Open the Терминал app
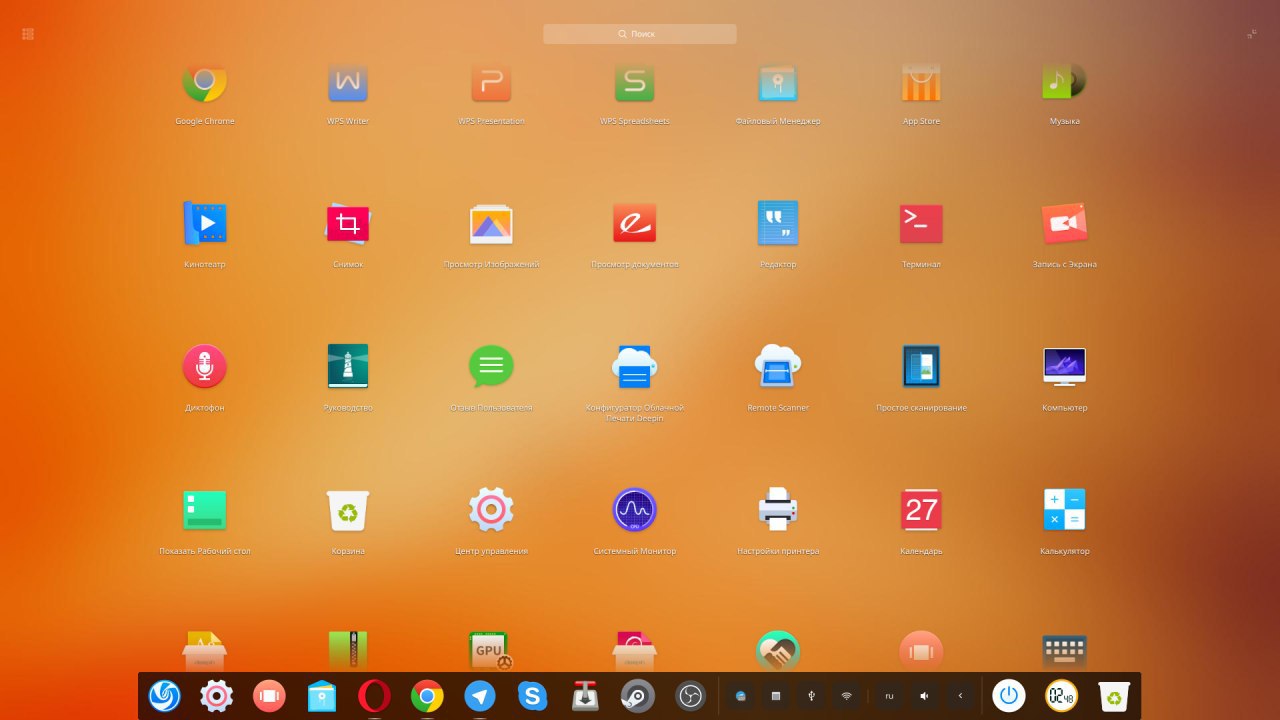The width and height of the screenshot is (1280, 720). tap(921, 223)
